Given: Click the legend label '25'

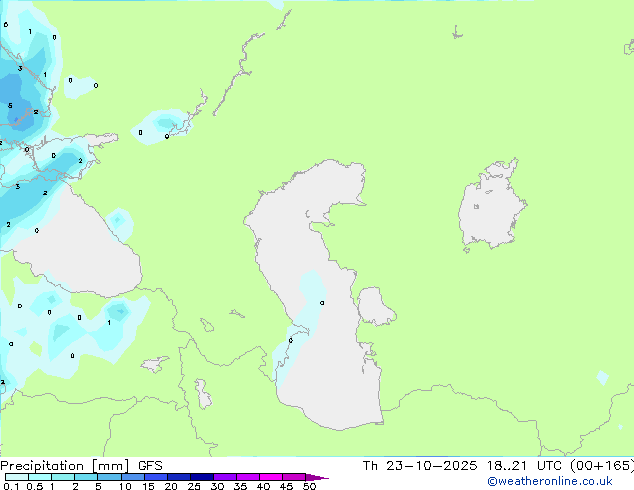Looking at the screenshot, I should point(194,486).
